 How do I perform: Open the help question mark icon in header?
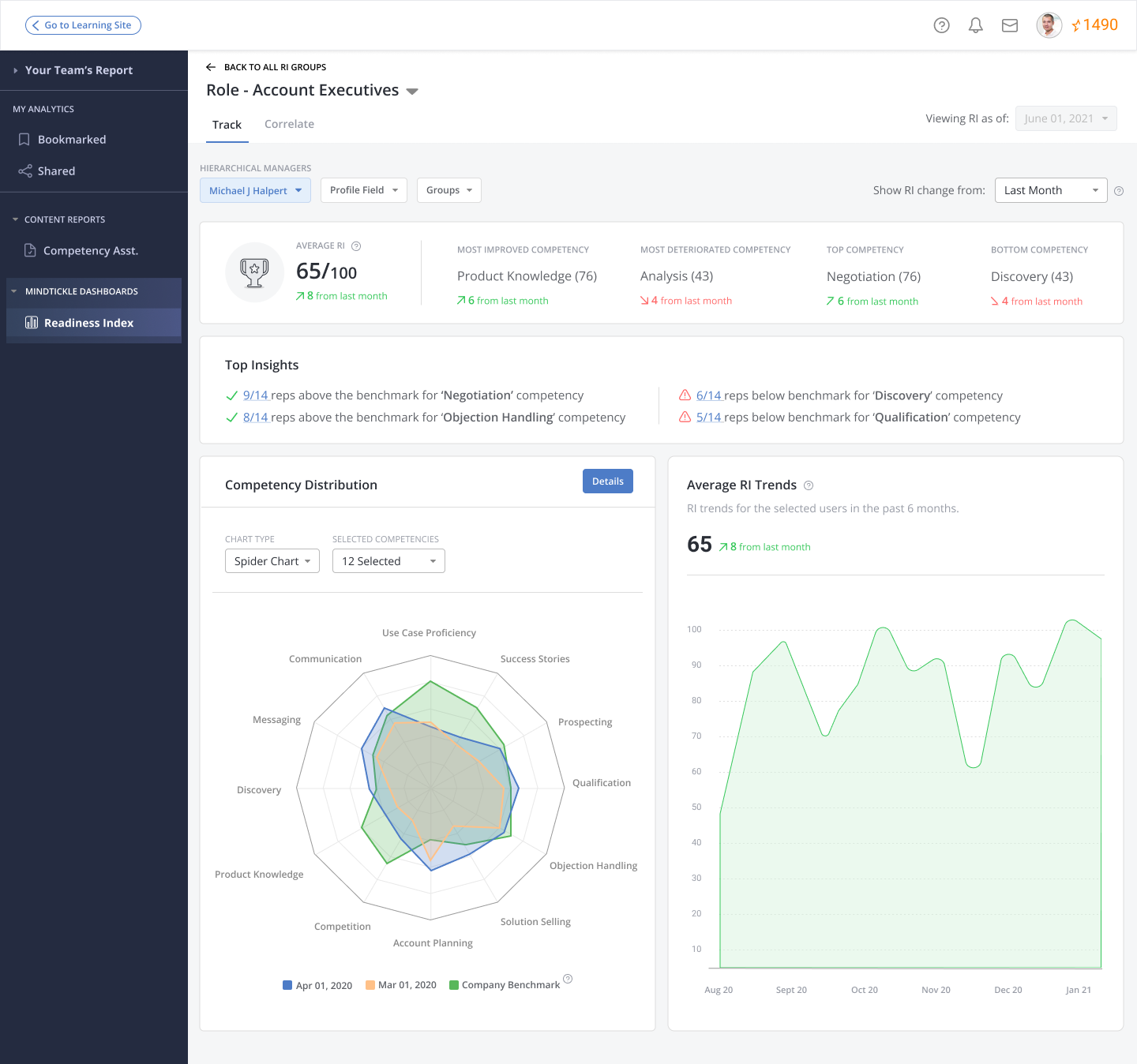(x=941, y=25)
